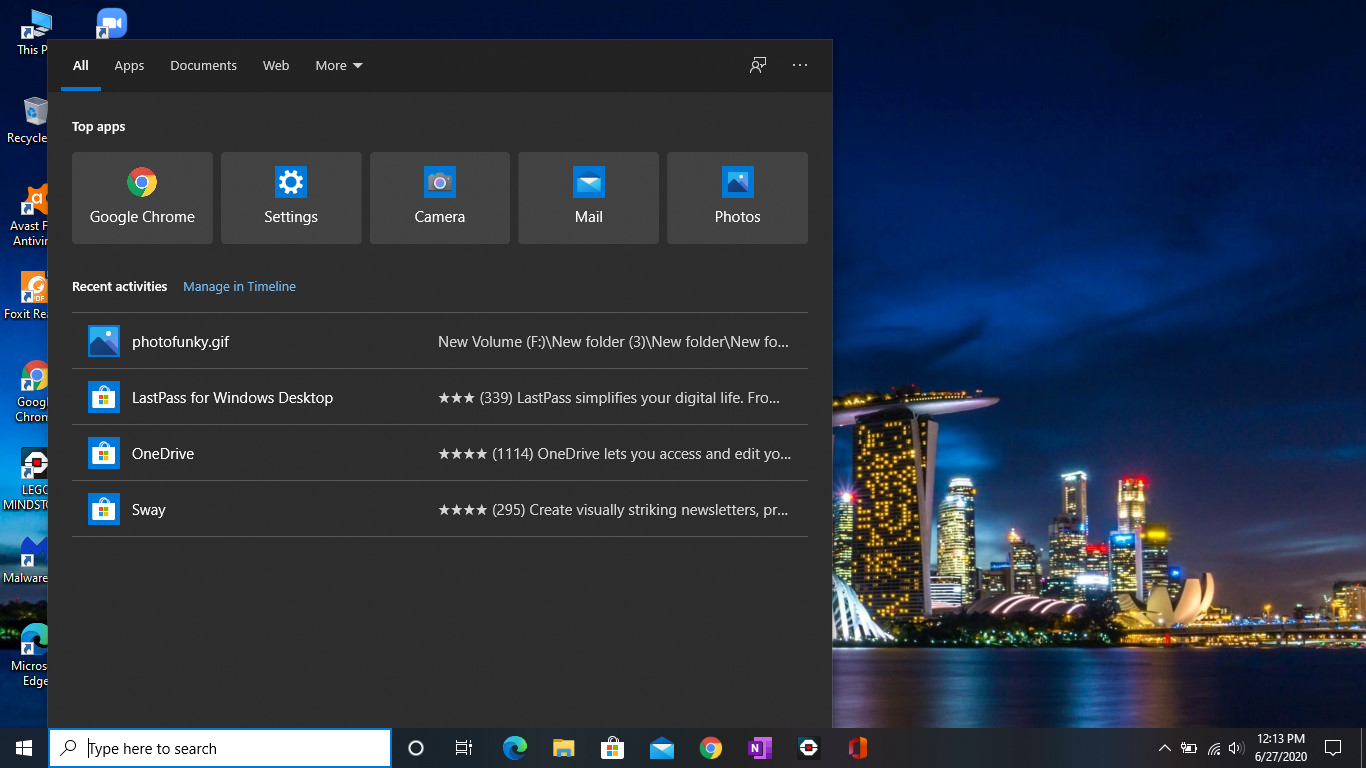
Task: Open Google Chrome from Top apps
Action: [x=142, y=198]
